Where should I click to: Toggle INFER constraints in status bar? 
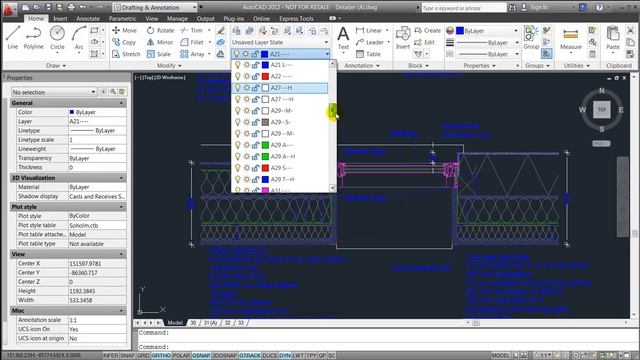pos(111,356)
